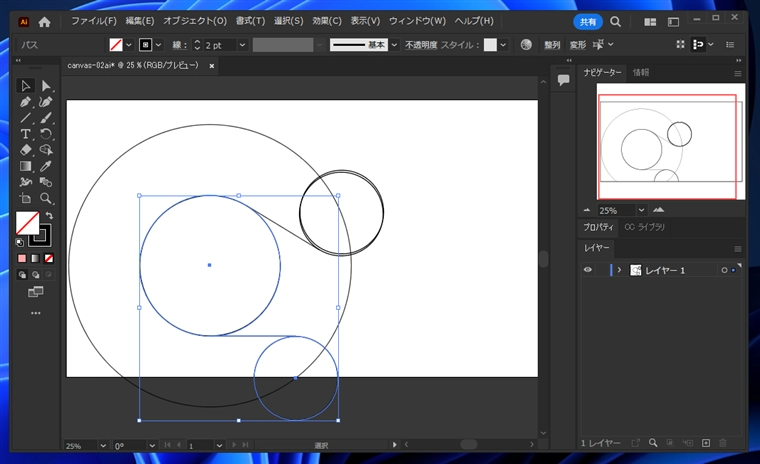Choose the Eraser tool
This screenshot has width=760, height=464.
click(x=26, y=150)
